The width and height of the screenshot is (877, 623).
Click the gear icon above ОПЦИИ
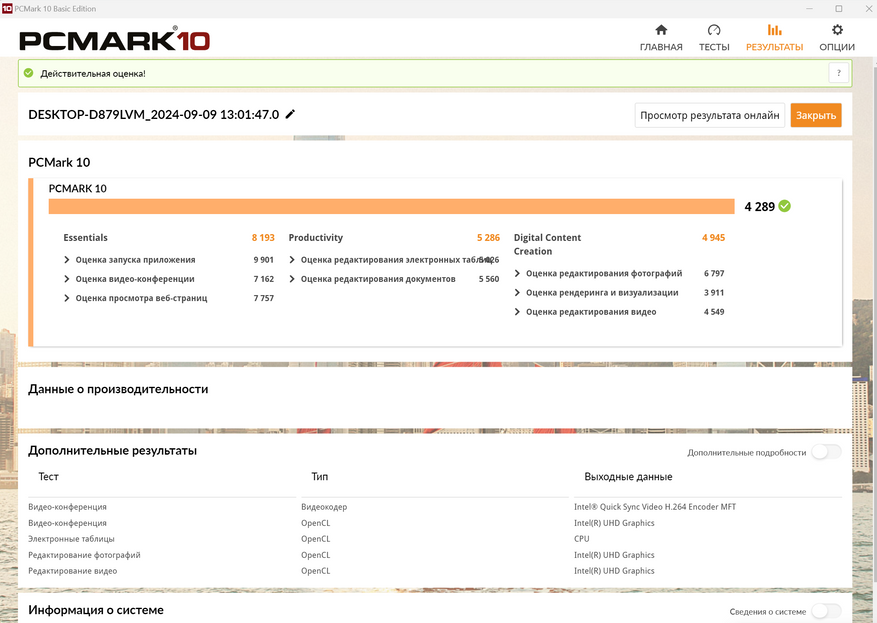click(x=837, y=30)
